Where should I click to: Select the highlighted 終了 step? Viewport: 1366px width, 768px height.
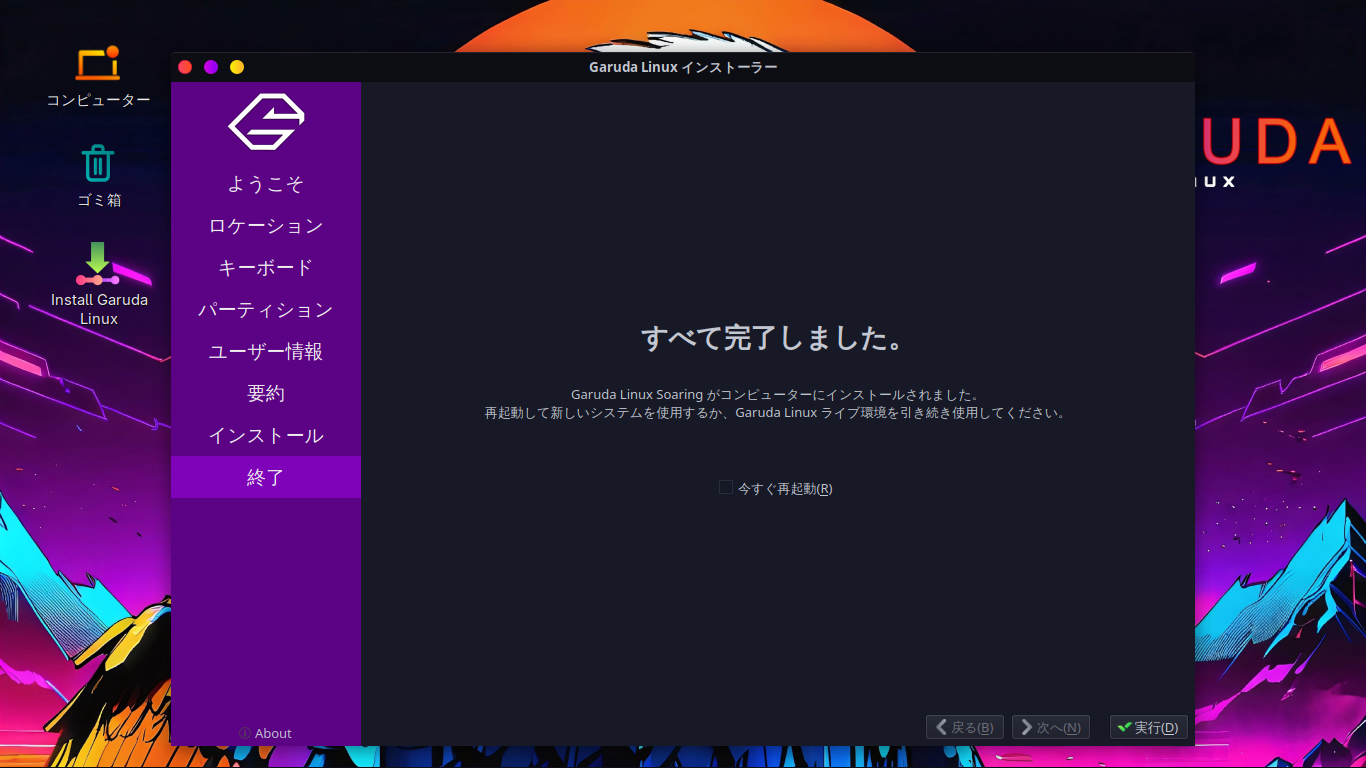(266, 477)
